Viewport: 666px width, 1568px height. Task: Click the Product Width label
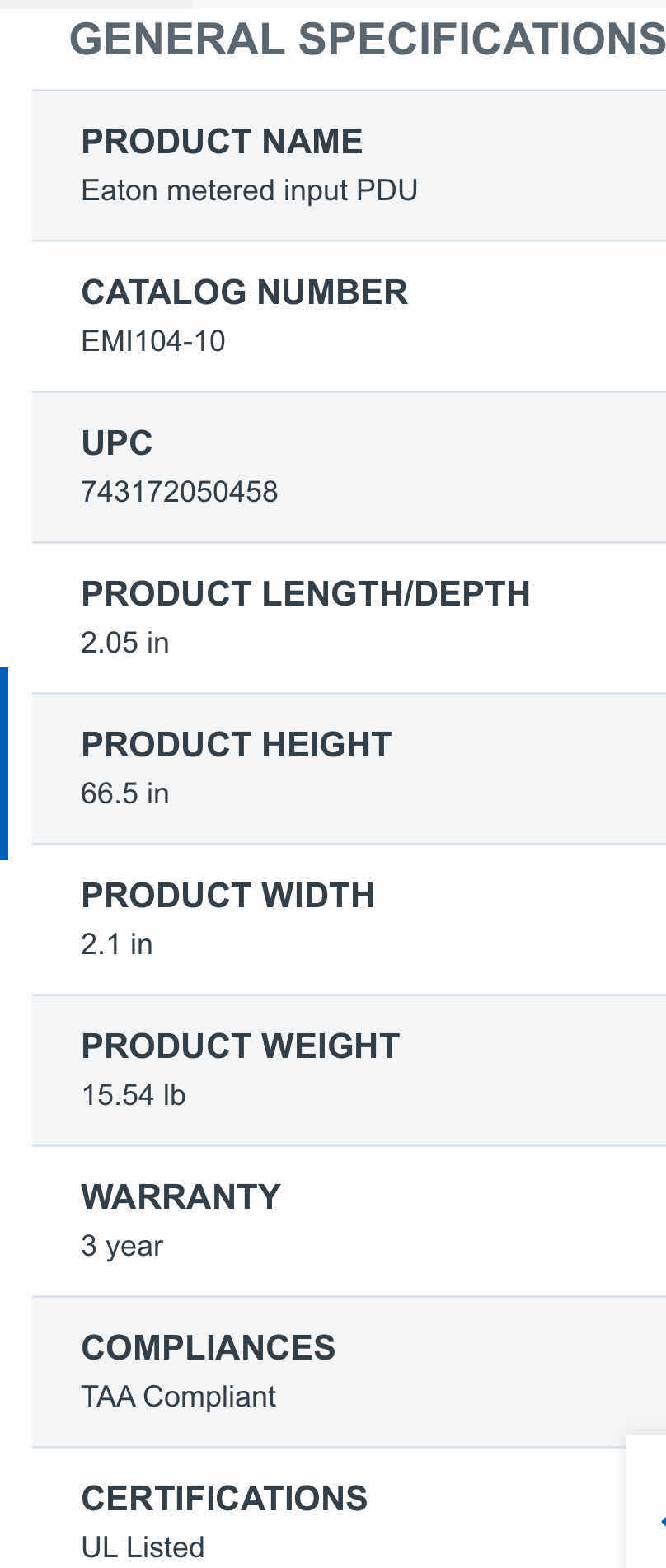pyautogui.click(x=227, y=896)
